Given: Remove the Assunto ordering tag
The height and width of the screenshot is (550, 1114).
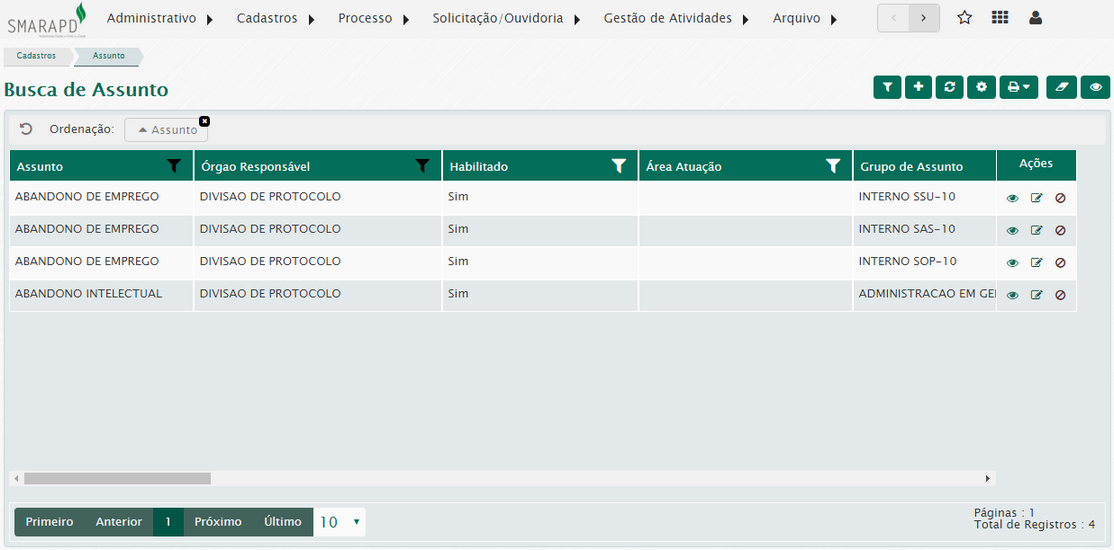Looking at the screenshot, I should [x=204, y=121].
